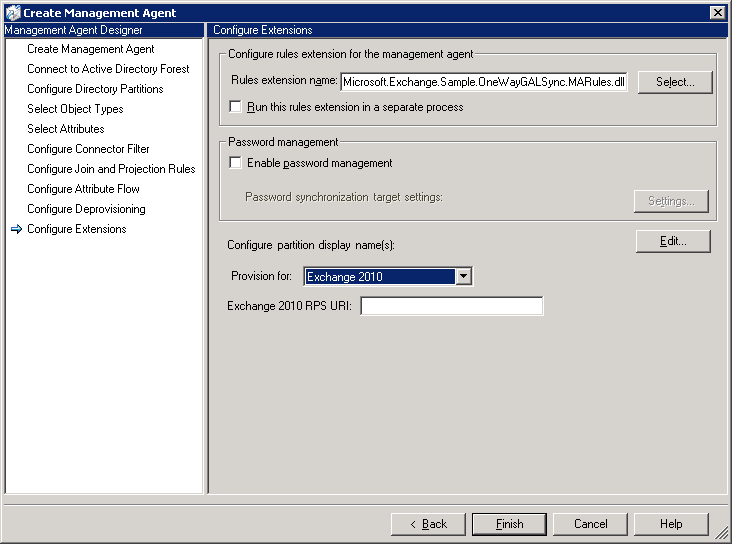The width and height of the screenshot is (732, 544).
Task: Click the Exchange 2010 RPS URI: label
Action: (x=289, y=306)
